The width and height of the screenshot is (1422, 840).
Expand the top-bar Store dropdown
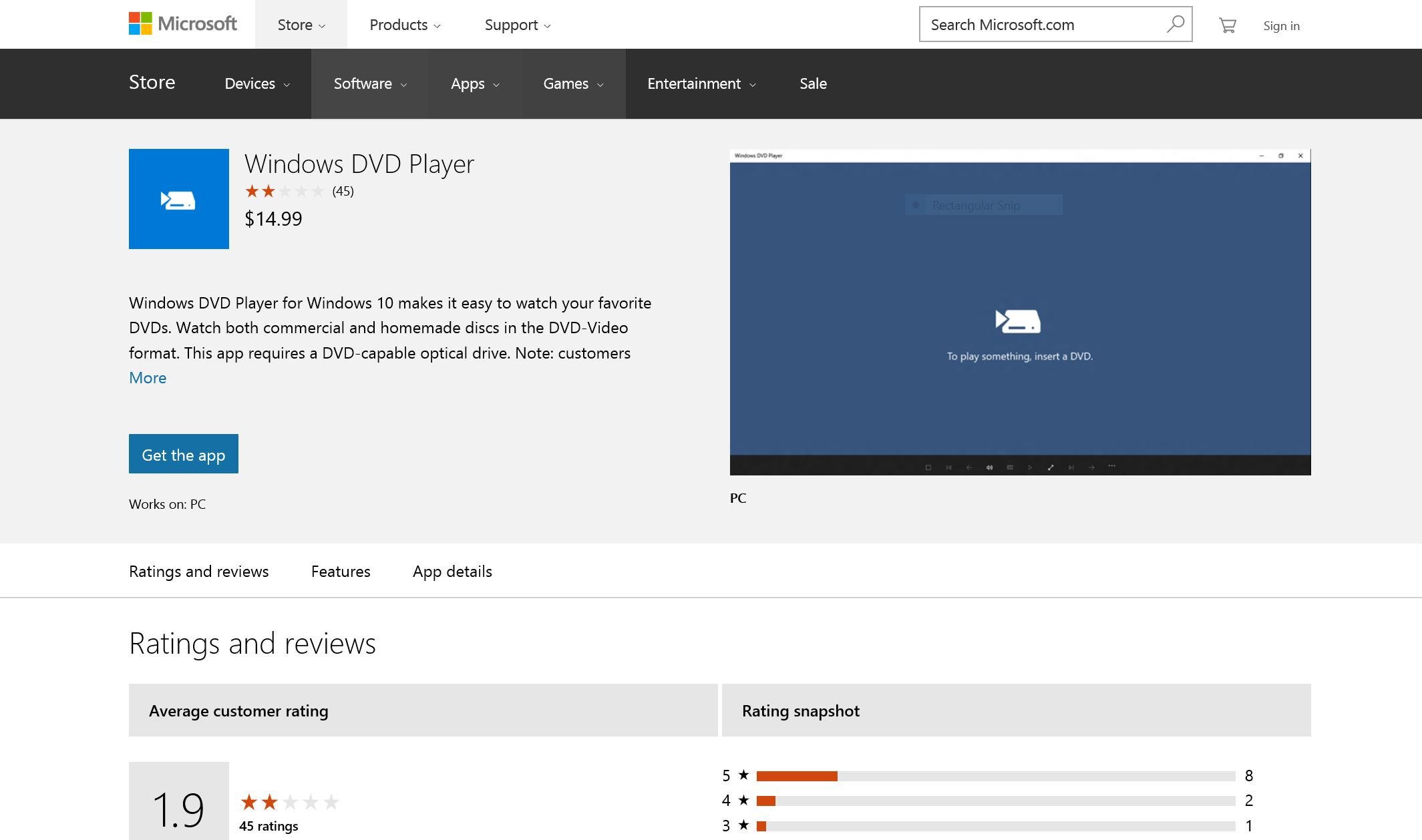tap(301, 25)
